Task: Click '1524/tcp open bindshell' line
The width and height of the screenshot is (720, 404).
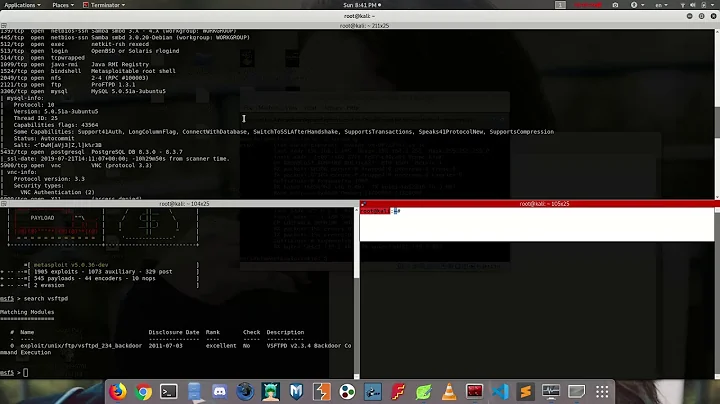Action: [x=88, y=71]
